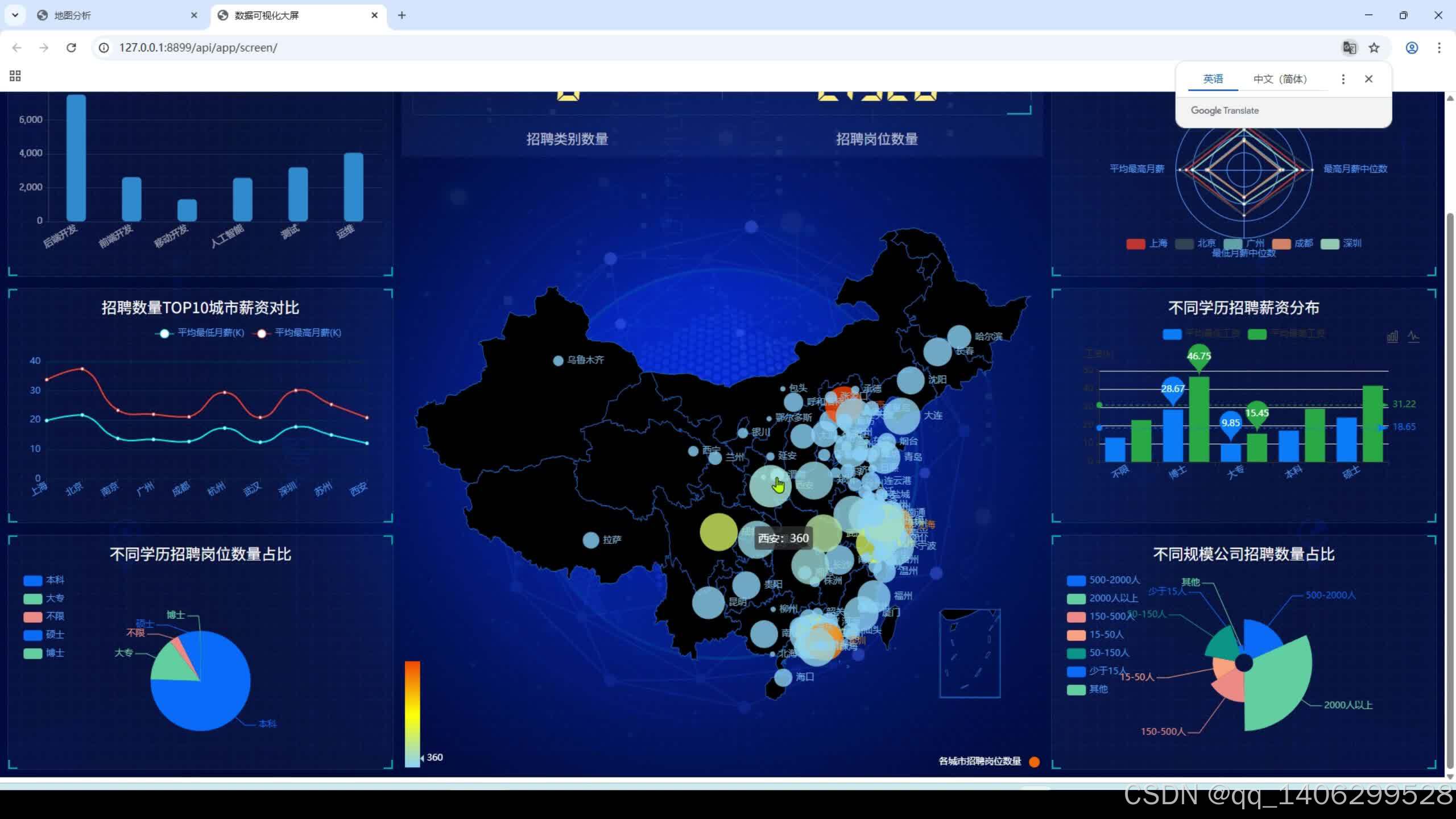Select 英语 in the translate popup

(1213, 79)
